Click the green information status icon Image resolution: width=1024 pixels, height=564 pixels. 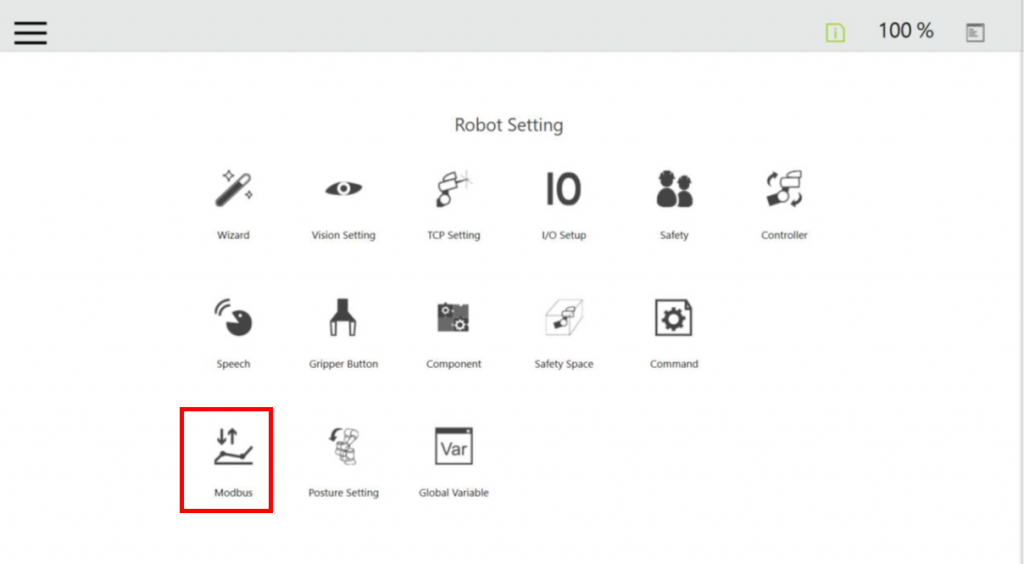click(835, 32)
